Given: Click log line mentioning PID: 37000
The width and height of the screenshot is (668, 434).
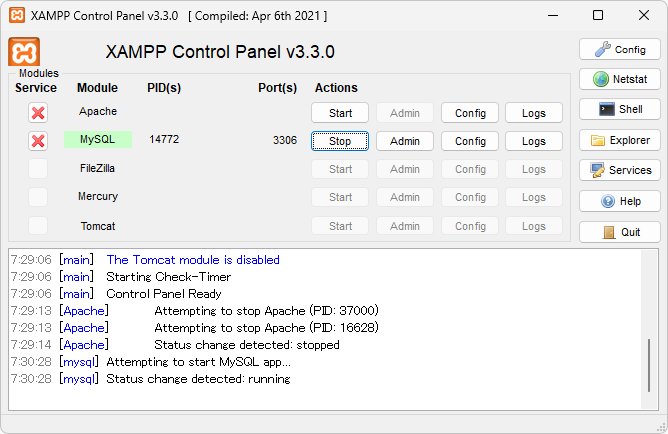Looking at the screenshot, I should pos(266,311).
